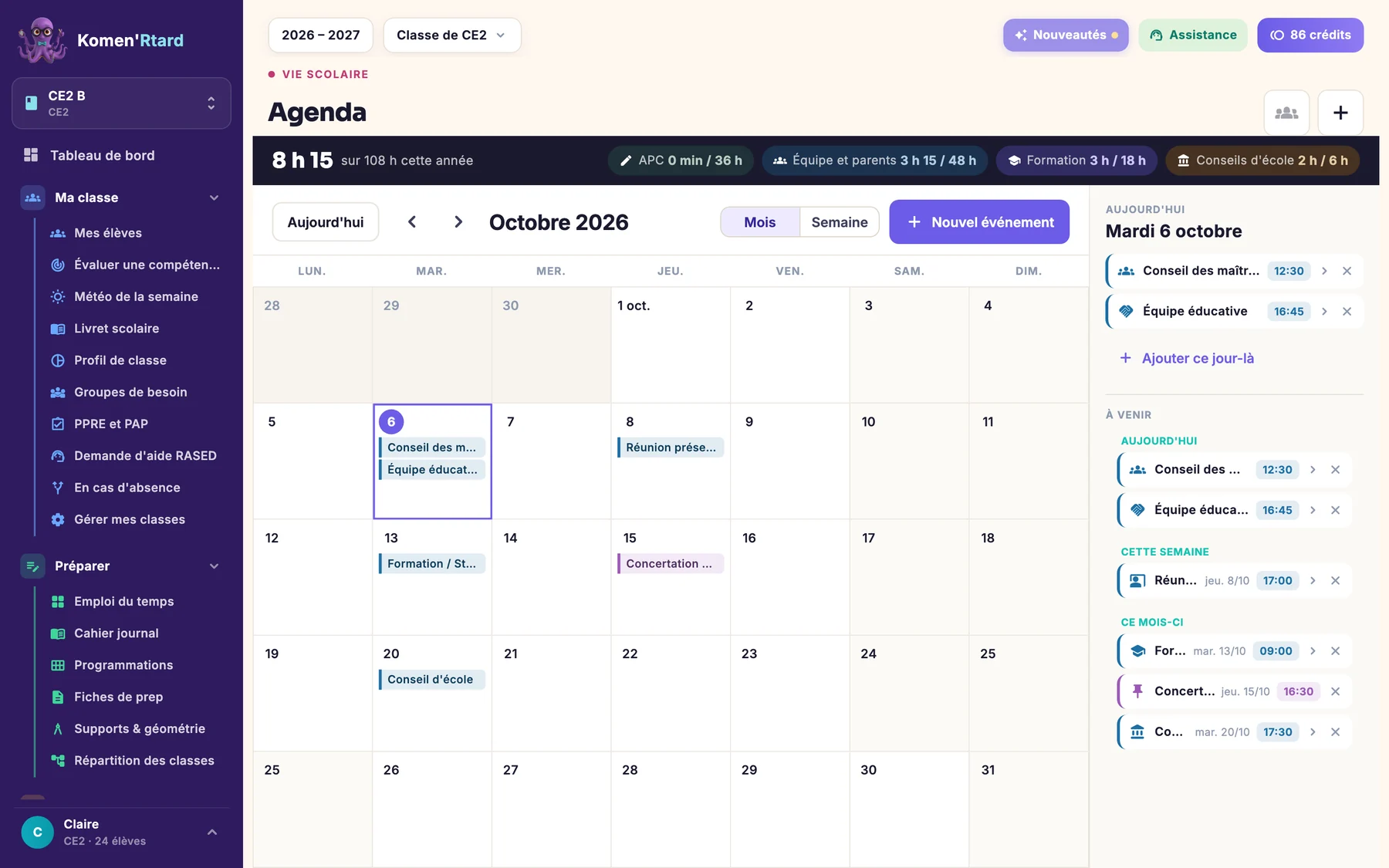This screenshot has height=868, width=1389.
Task: Expand Claire user menu
Action: [212, 833]
